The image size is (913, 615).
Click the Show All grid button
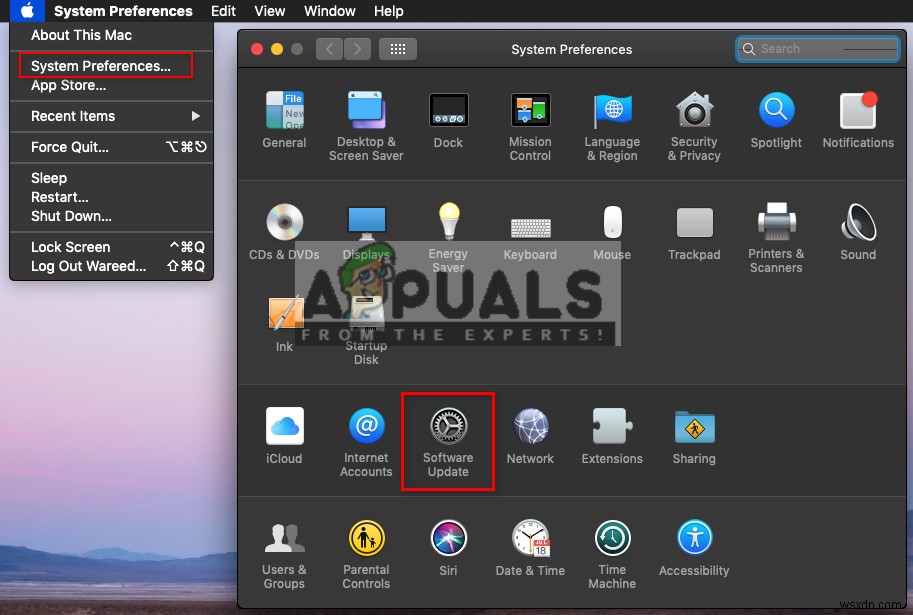(397, 48)
